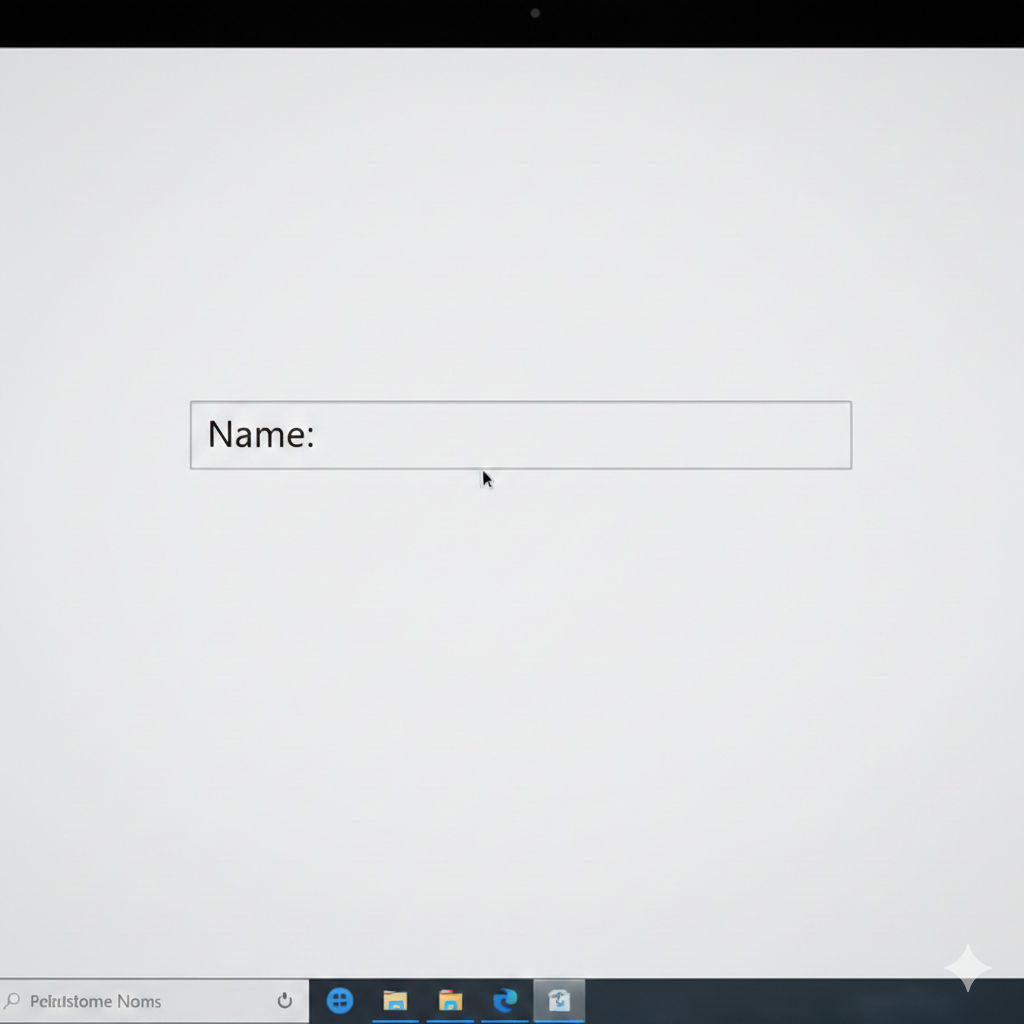Select the highlighted active app taskbar icon

(x=559, y=1000)
